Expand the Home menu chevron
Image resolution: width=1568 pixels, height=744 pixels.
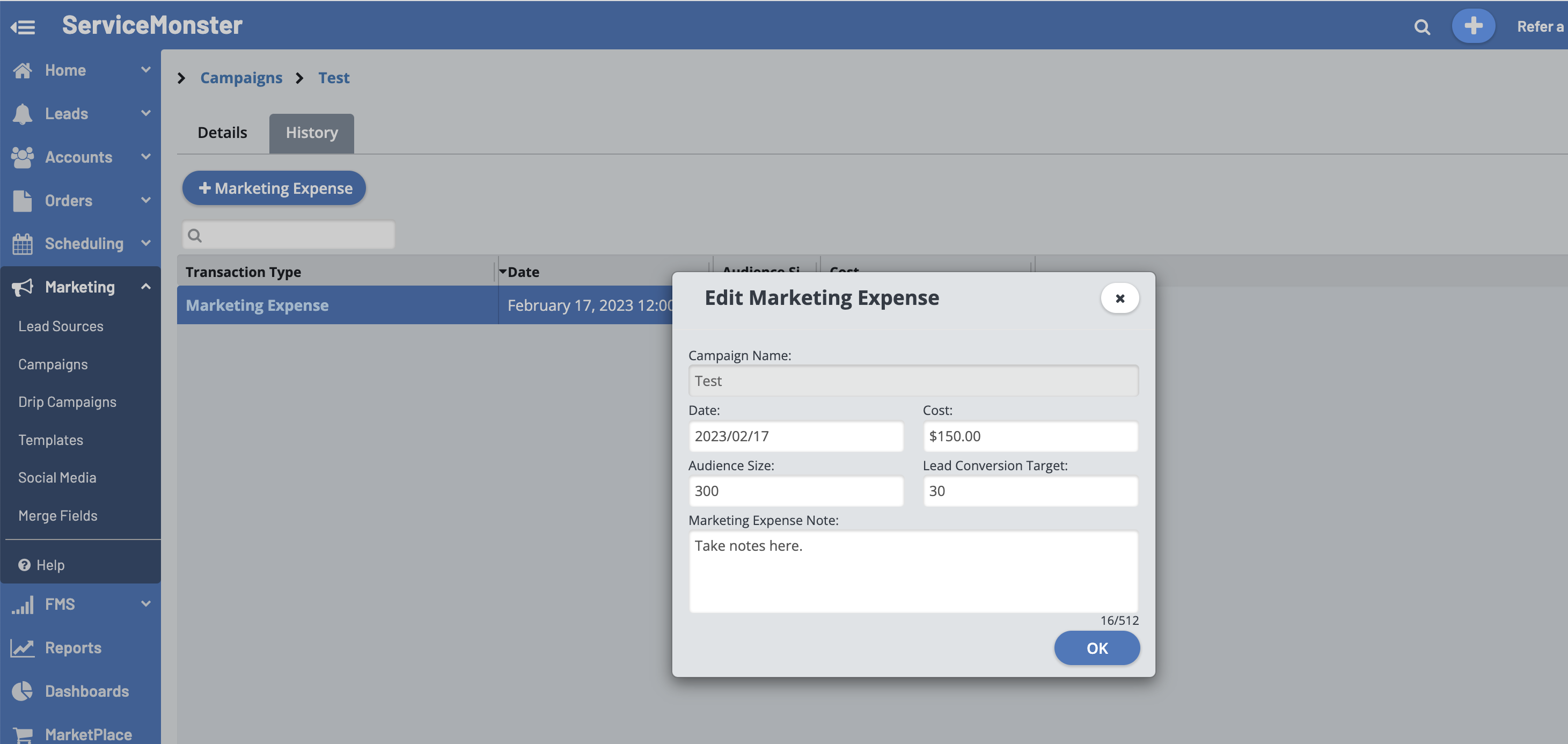tap(145, 69)
